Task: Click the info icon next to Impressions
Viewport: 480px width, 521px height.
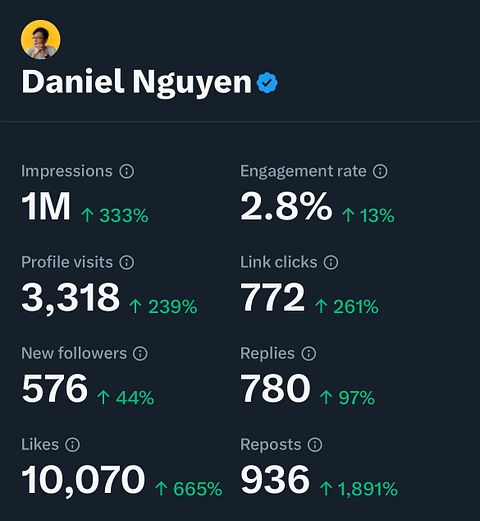Action: pos(127,171)
